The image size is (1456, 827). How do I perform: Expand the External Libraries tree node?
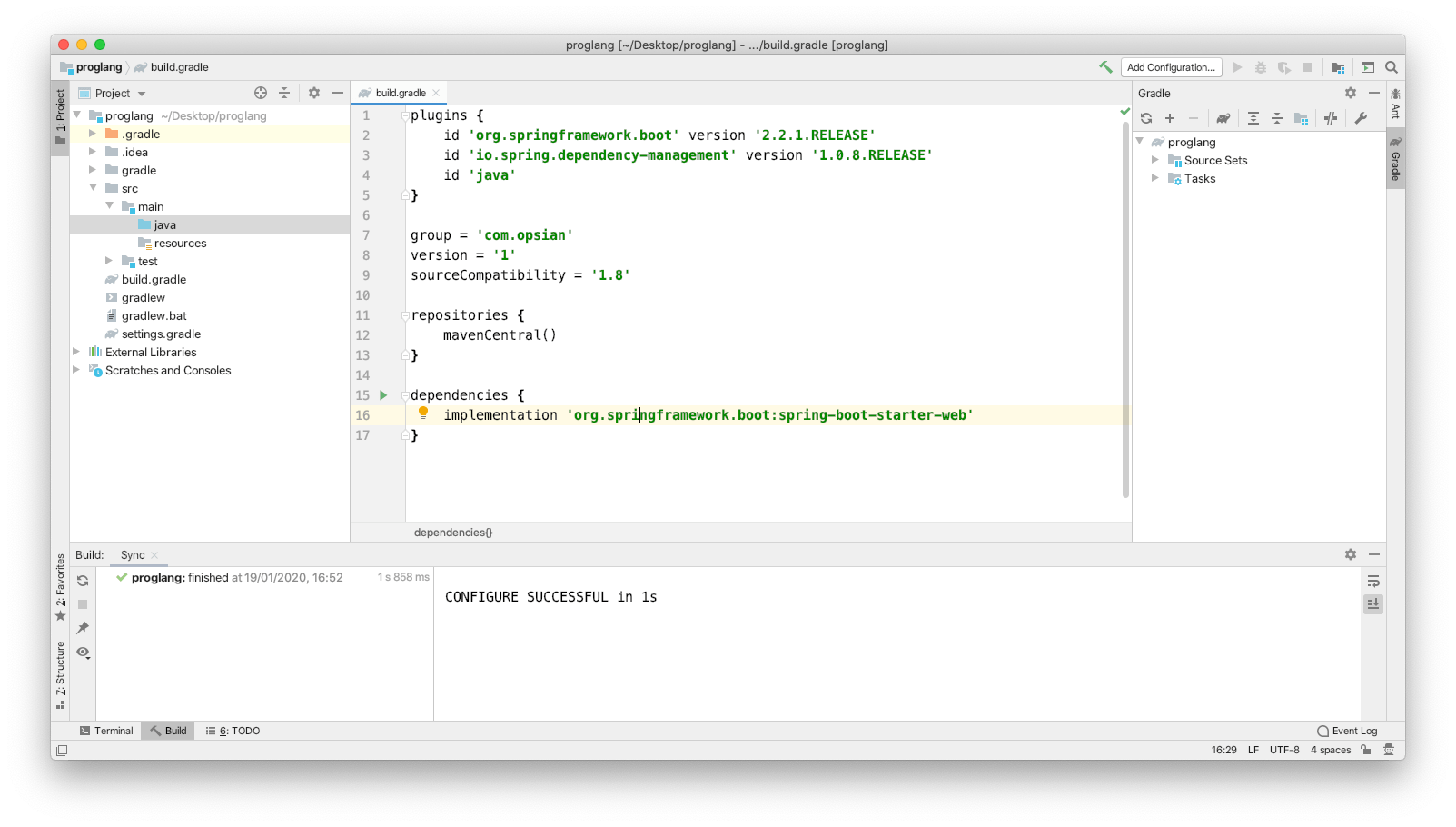pos(76,352)
